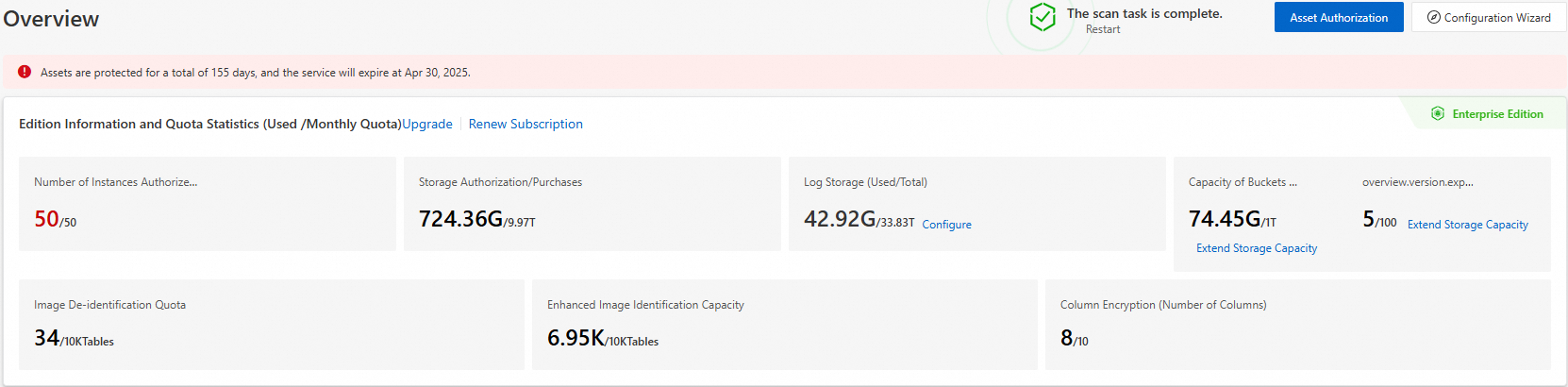Click the green scan-complete shield icon
This screenshot has width=1568, height=387.
1043,17
